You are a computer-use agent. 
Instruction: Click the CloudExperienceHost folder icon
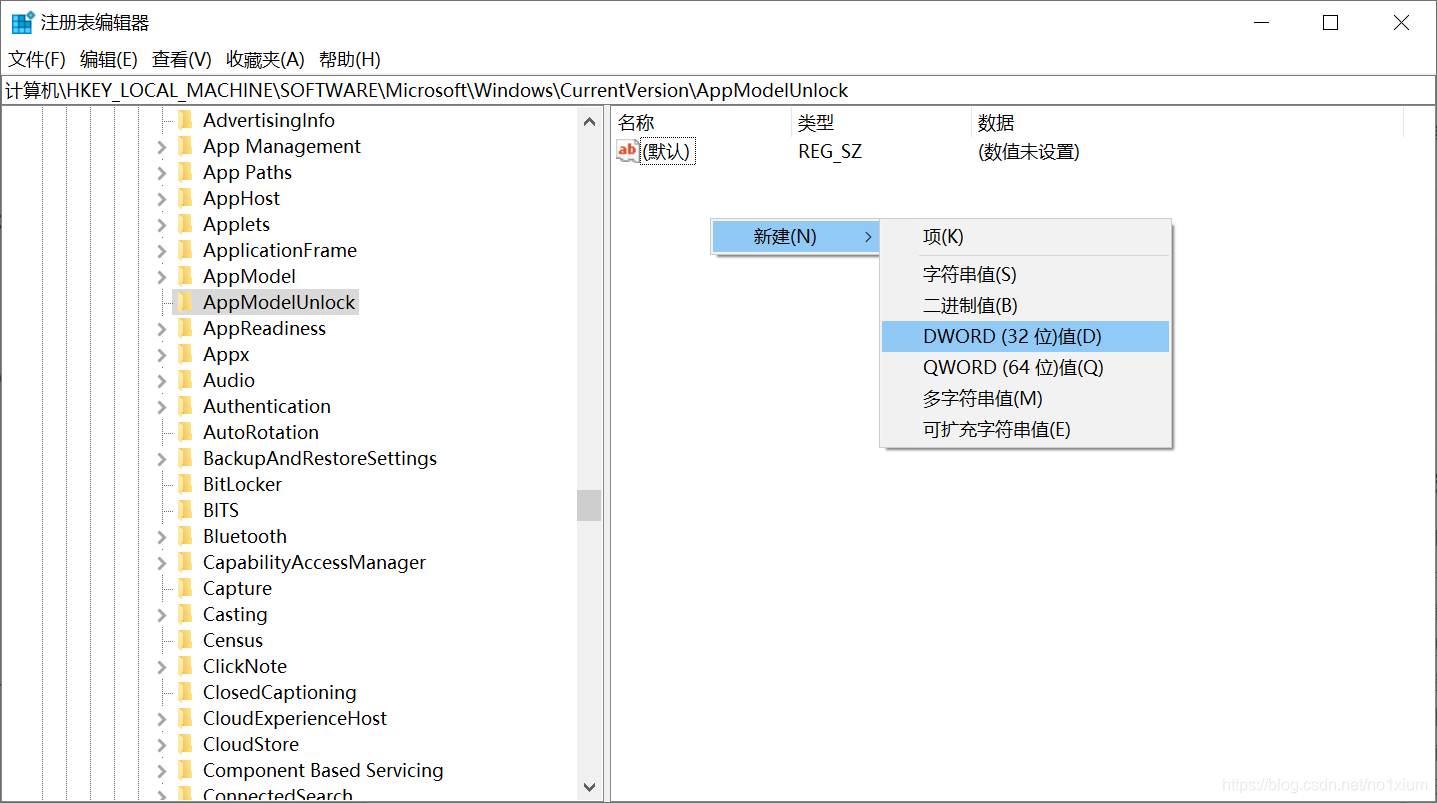(x=185, y=718)
